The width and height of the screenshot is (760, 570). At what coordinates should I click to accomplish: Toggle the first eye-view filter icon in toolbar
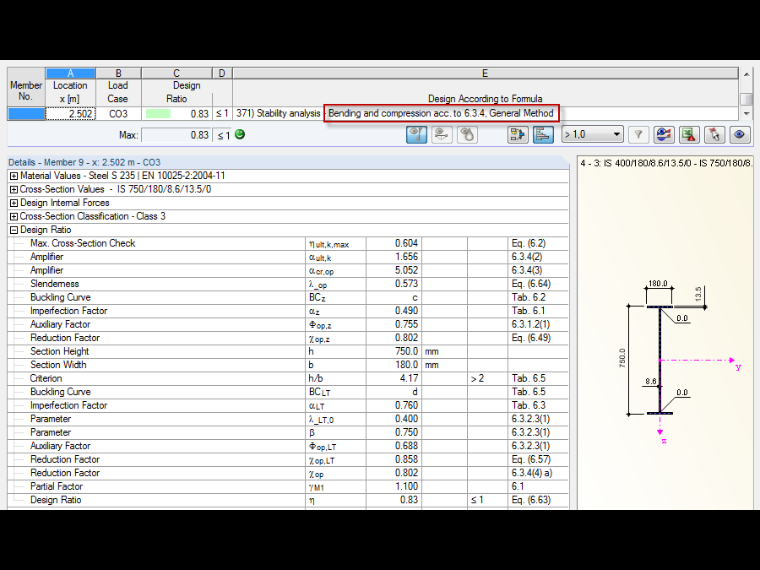pyautogui.click(x=416, y=134)
